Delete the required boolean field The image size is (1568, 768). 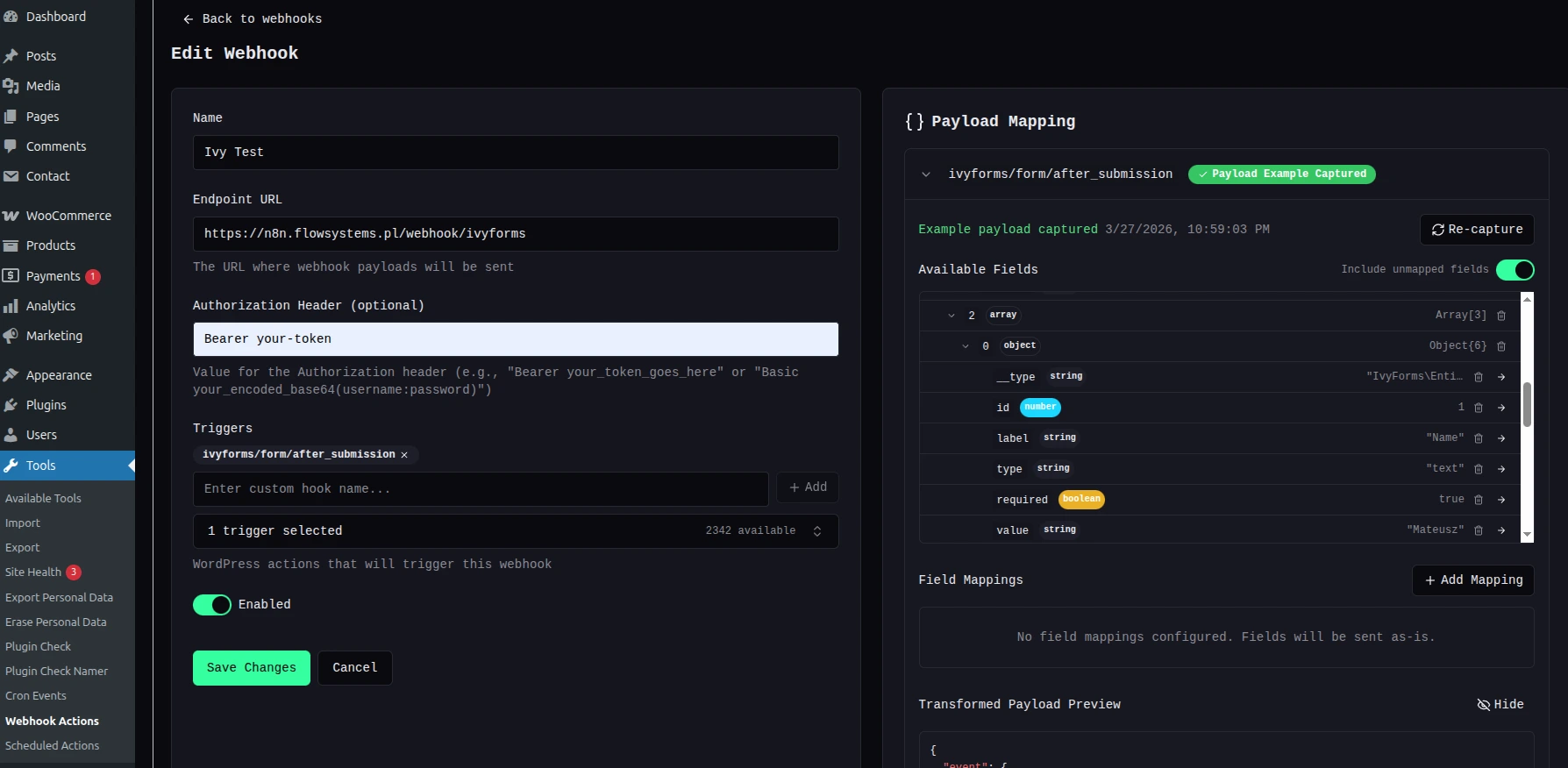1479,500
